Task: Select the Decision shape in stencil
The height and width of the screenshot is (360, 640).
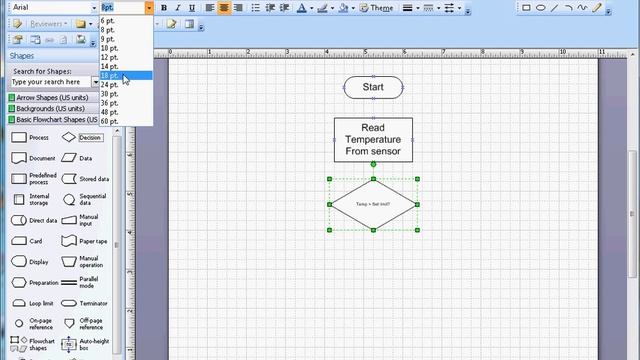Action: 83,138
